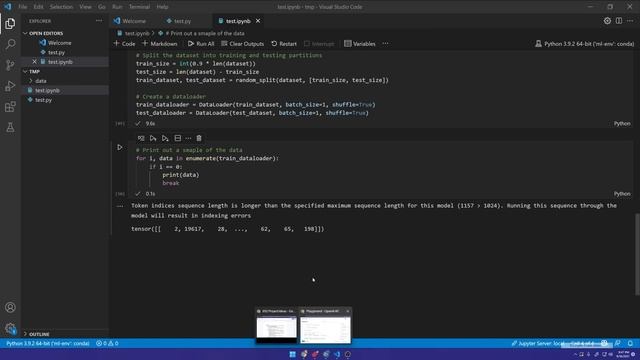The width and height of the screenshot is (640, 360).
Task: Click Python interpreter in status bar
Action: [48, 343]
